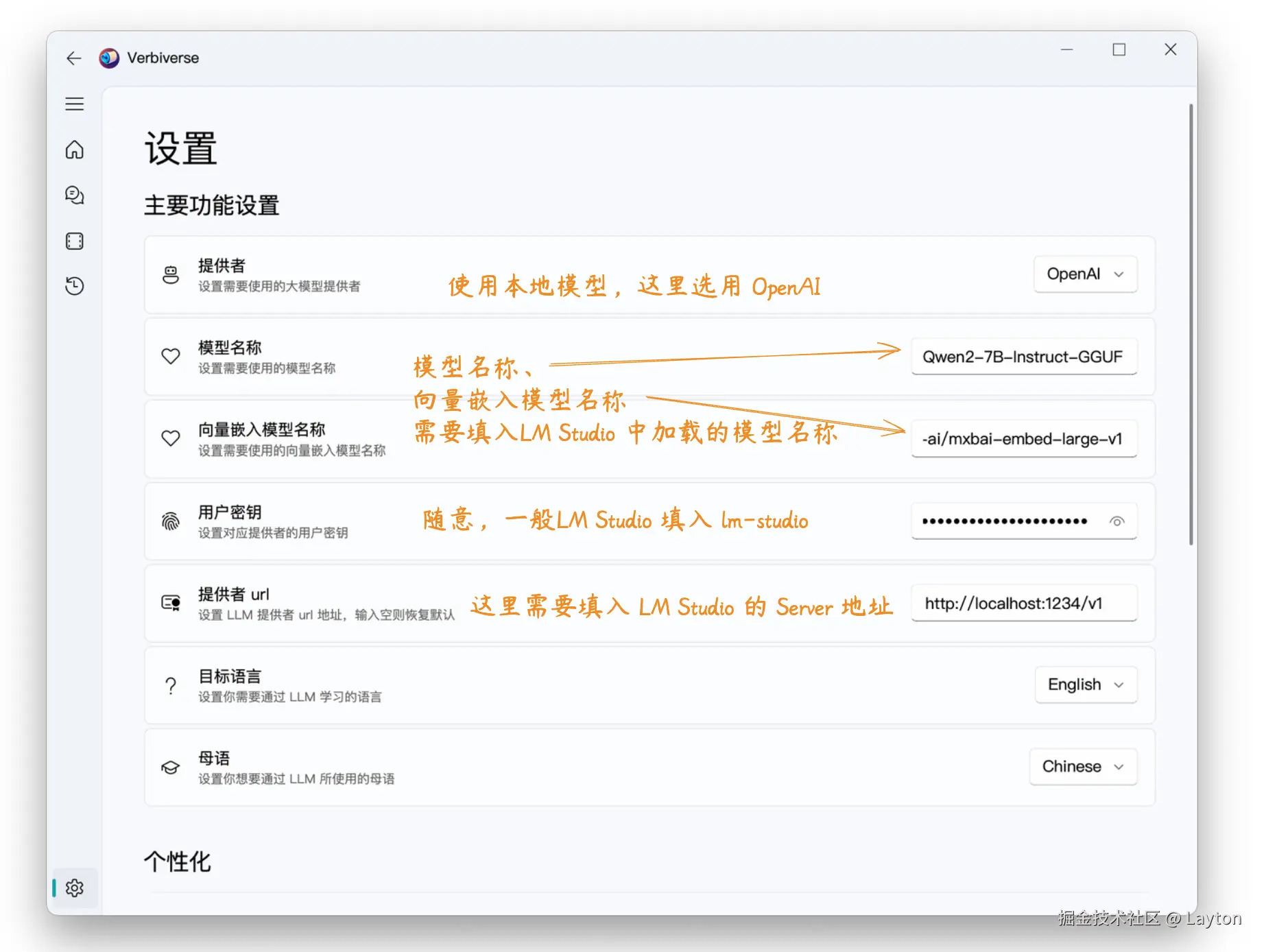Click the graduation cap beside 母语

[x=171, y=767]
